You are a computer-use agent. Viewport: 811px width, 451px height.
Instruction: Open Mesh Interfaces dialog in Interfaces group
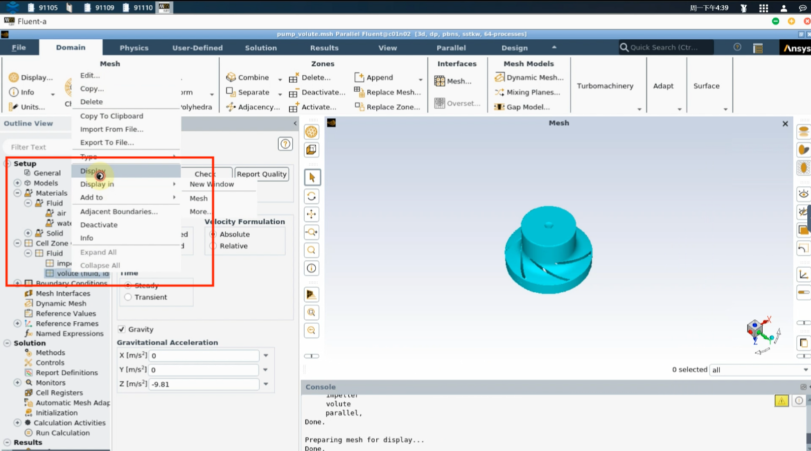point(453,81)
